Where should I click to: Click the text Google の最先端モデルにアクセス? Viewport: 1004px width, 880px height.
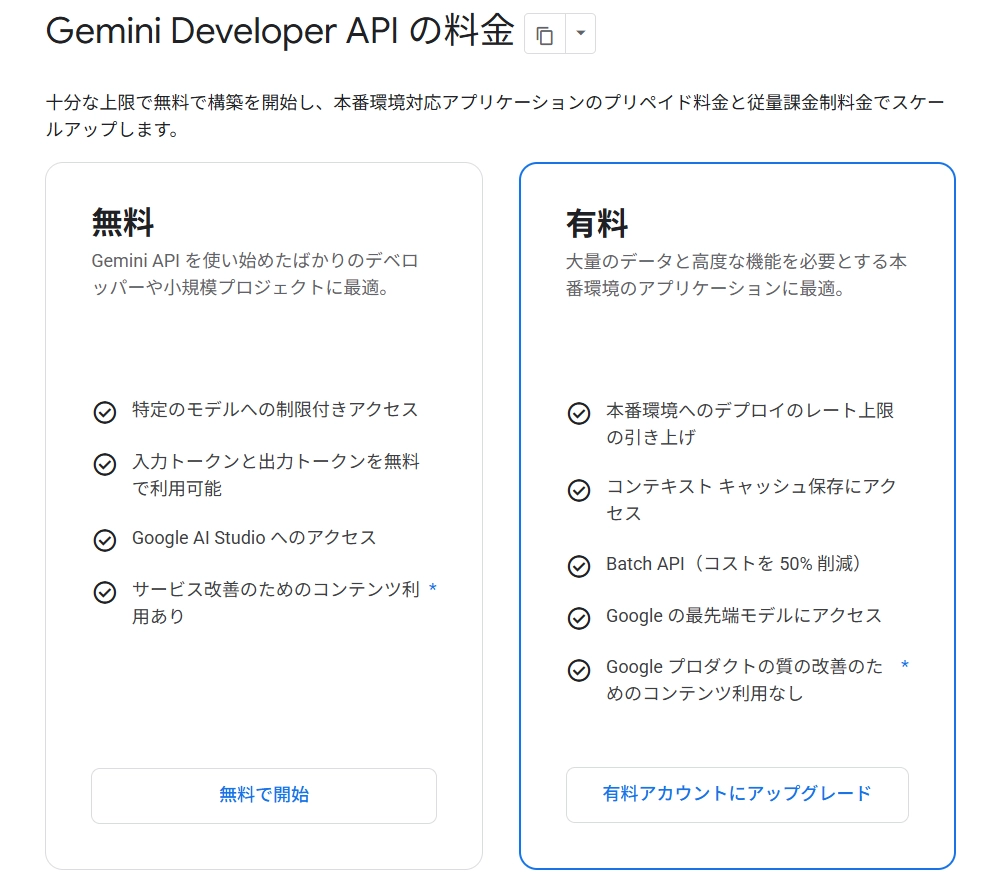coord(744,615)
